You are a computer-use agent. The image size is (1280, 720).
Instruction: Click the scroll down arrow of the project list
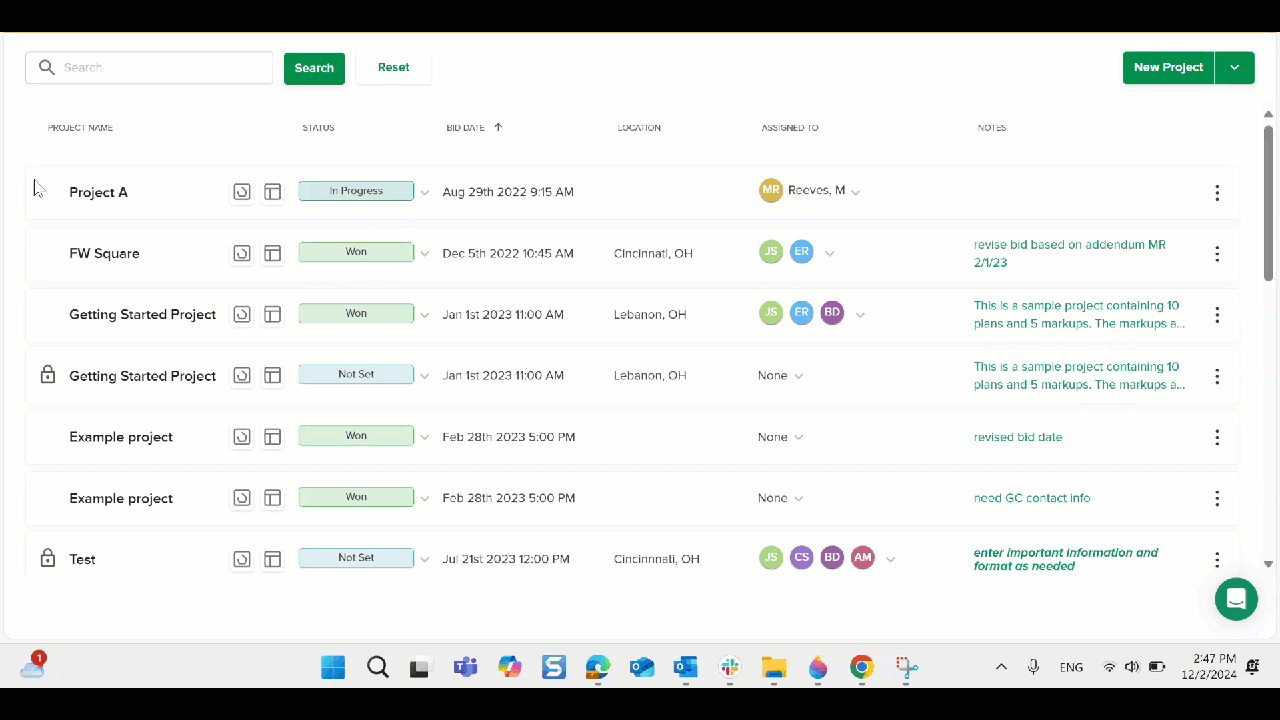coord(1269,564)
